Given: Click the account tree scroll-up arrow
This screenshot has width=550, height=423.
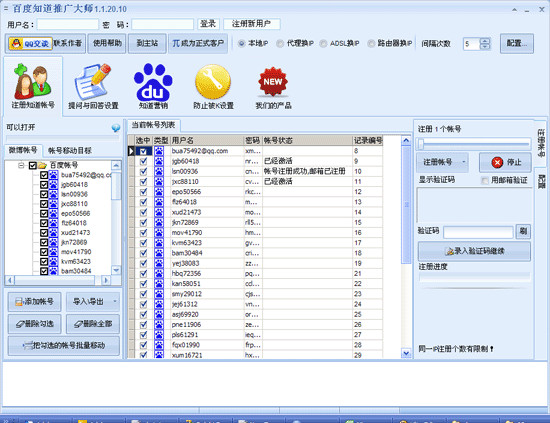Looking at the screenshot, I should point(116,165).
